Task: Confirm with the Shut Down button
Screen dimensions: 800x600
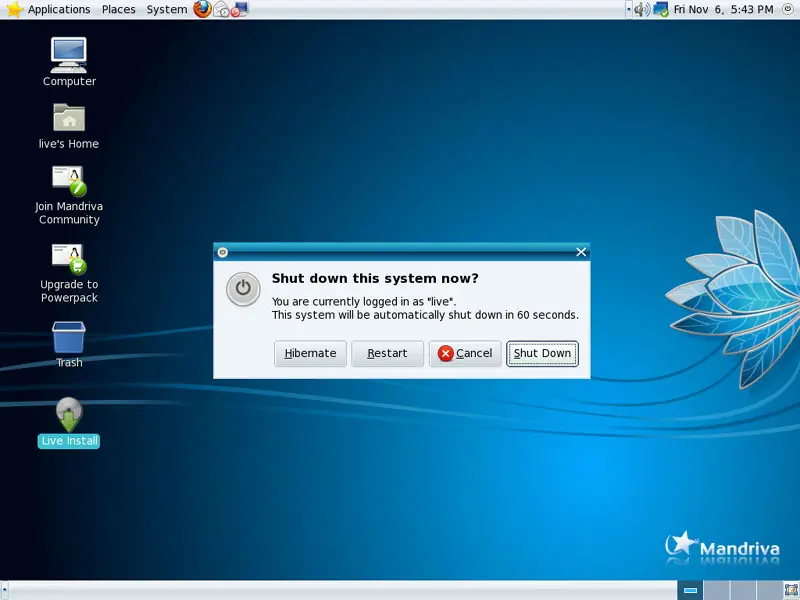Action: coord(542,354)
